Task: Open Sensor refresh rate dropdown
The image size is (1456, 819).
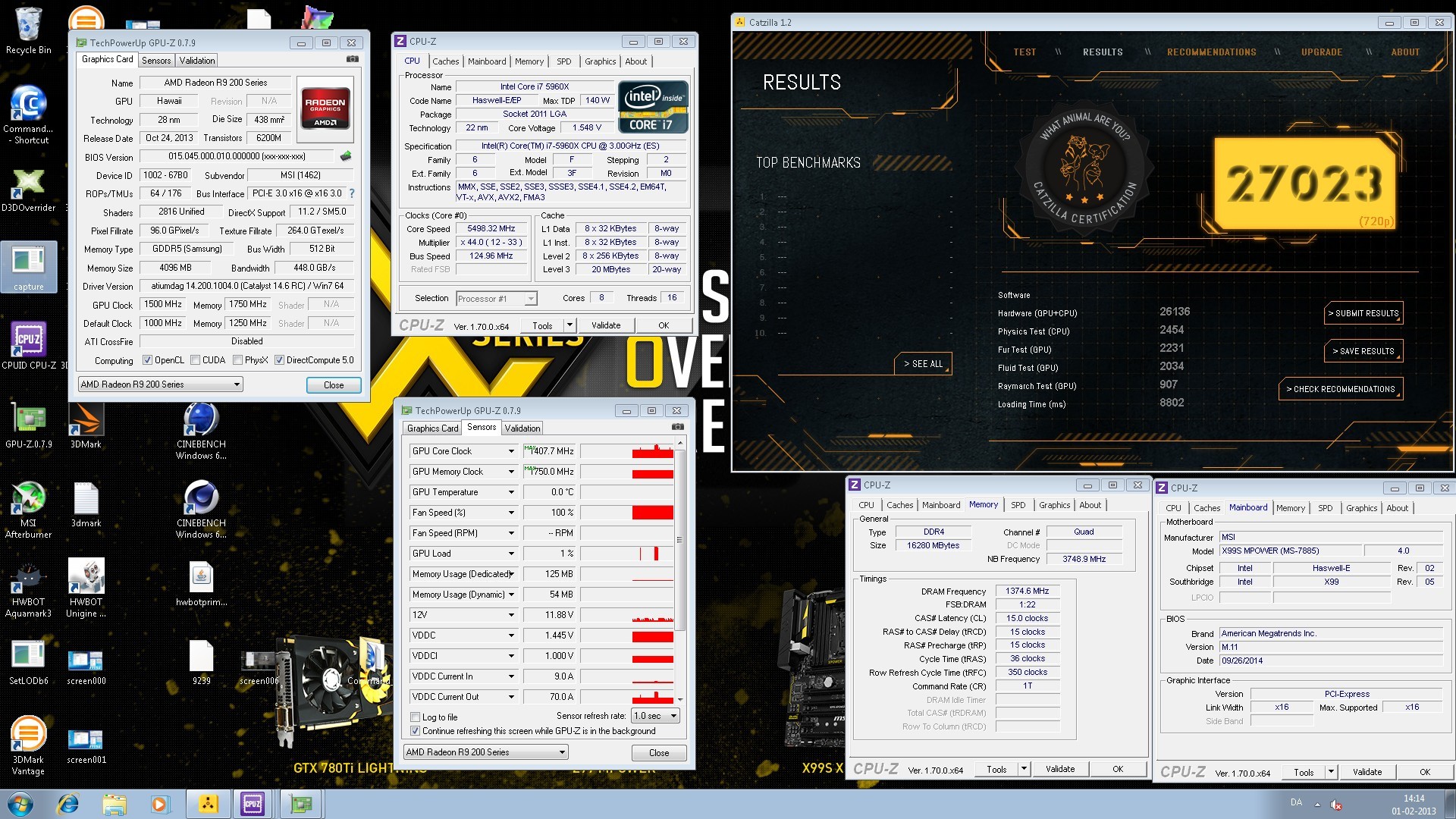Action: (655, 716)
